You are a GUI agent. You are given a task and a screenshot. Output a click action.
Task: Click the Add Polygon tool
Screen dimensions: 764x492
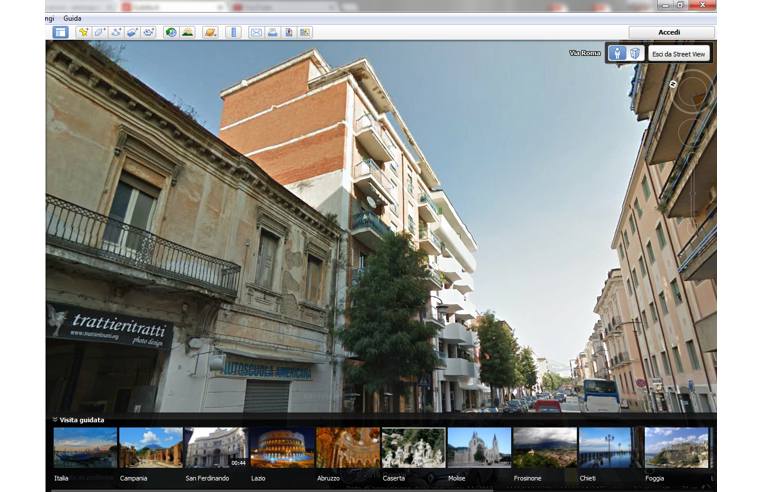(x=100, y=32)
